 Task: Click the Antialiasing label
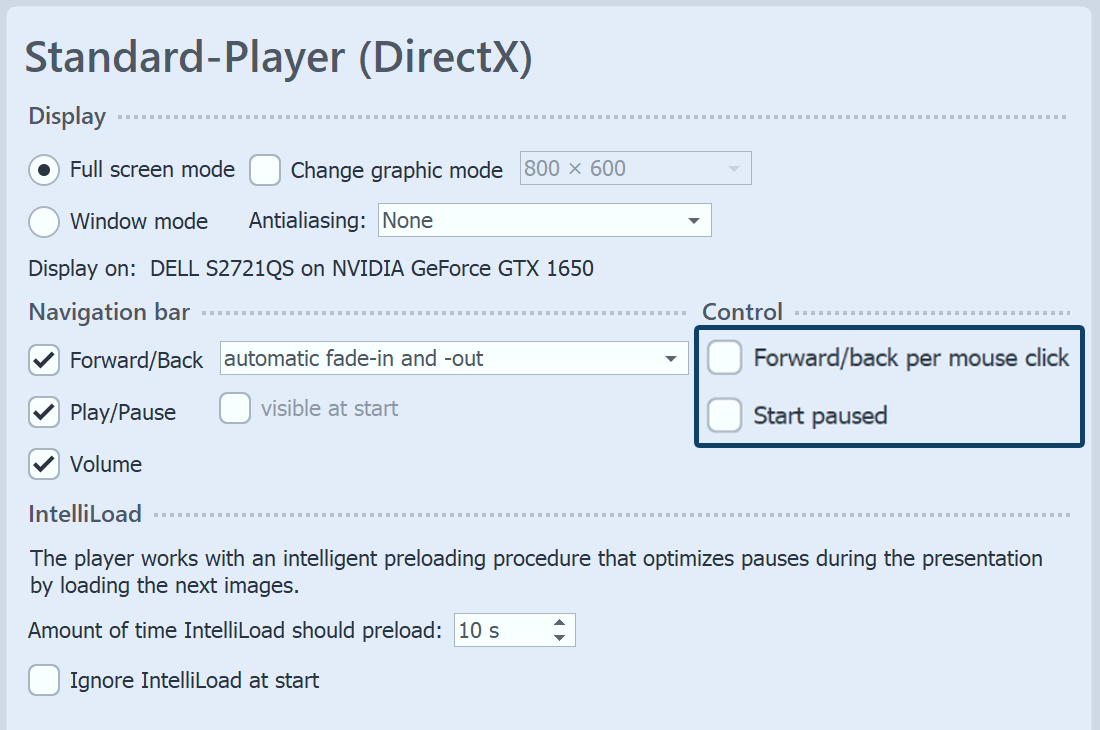307,221
